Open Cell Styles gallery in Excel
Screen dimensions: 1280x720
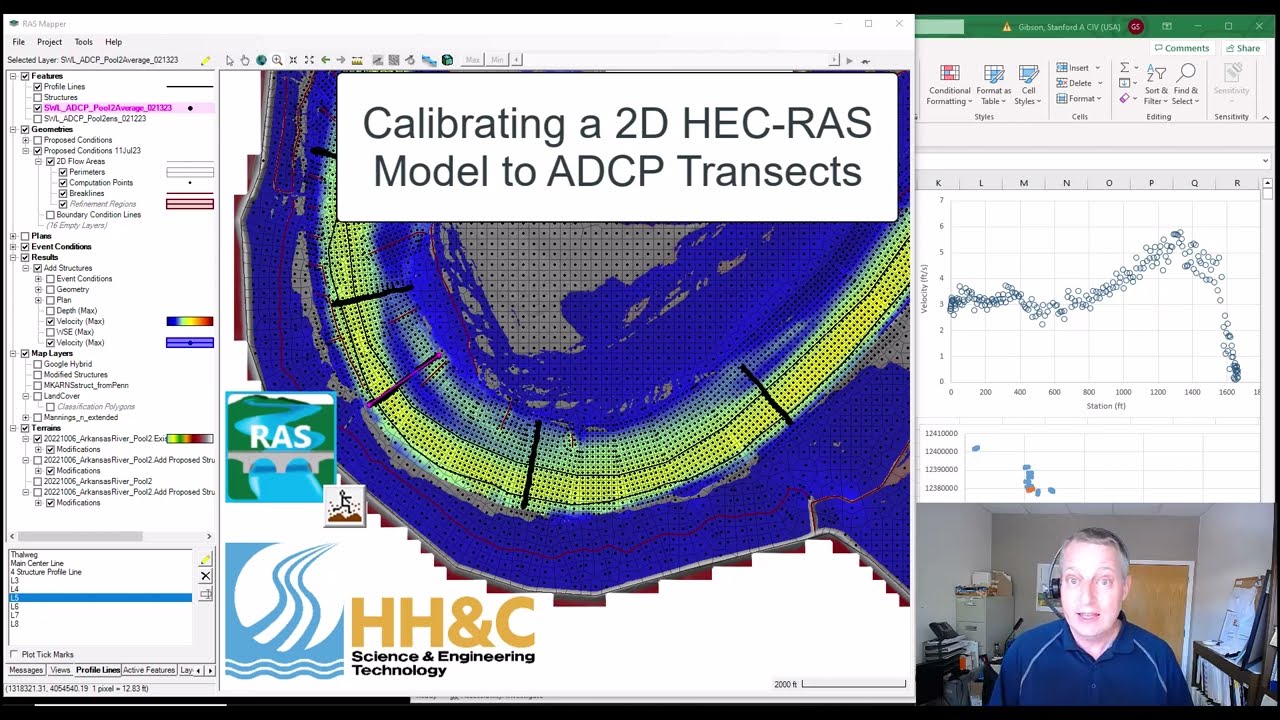tap(1028, 85)
